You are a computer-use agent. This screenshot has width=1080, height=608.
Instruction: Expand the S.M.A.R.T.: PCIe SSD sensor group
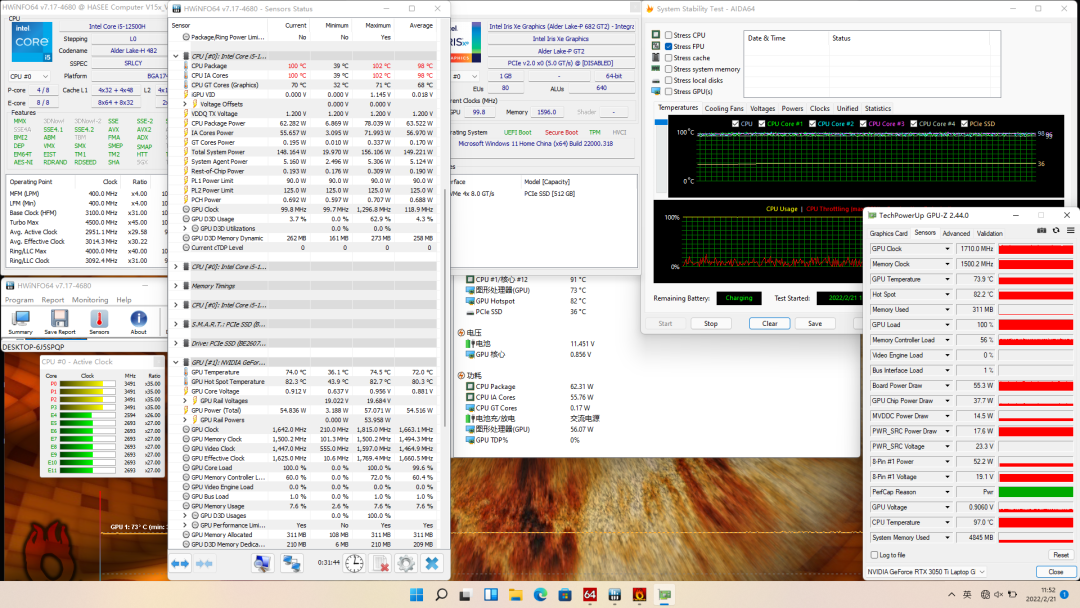click(x=176, y=324)
